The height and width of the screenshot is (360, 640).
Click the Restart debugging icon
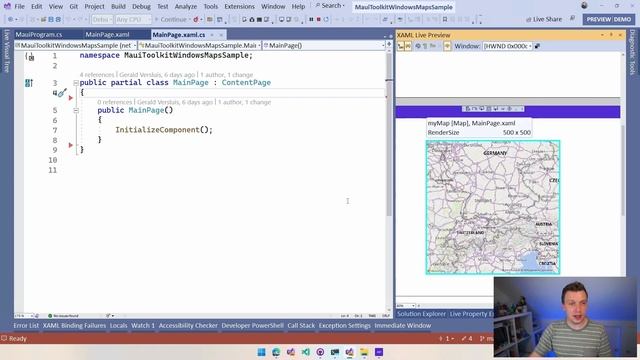(326, 19)
